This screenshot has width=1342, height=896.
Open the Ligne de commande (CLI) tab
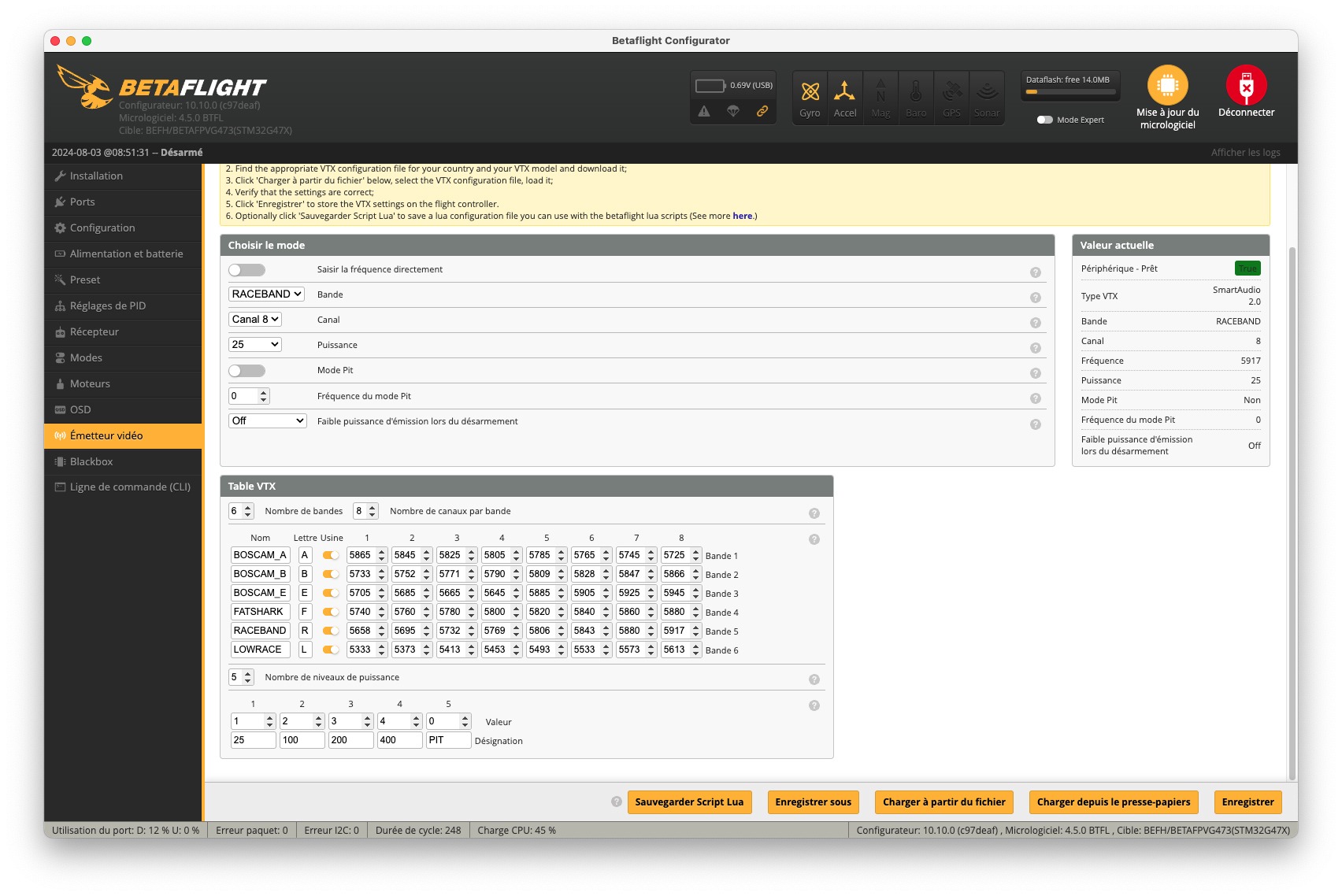click(124, 487)
